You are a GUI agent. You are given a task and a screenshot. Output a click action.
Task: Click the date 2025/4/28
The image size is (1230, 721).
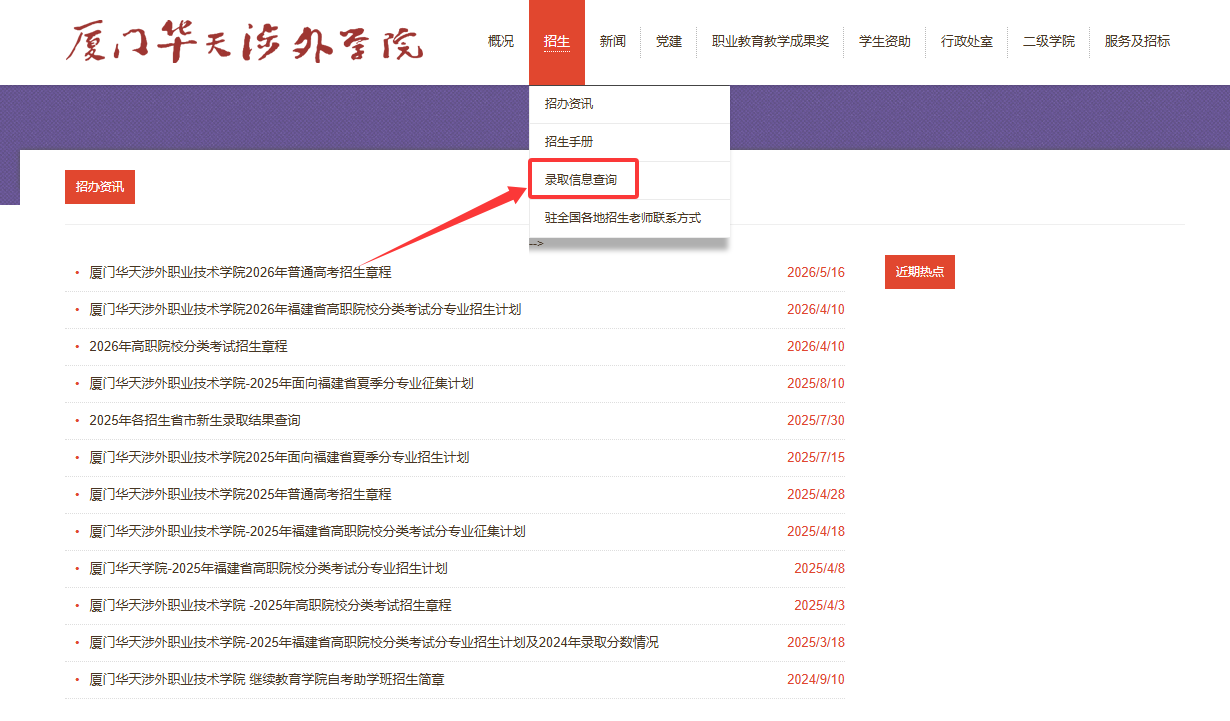(x=816, y=494)
